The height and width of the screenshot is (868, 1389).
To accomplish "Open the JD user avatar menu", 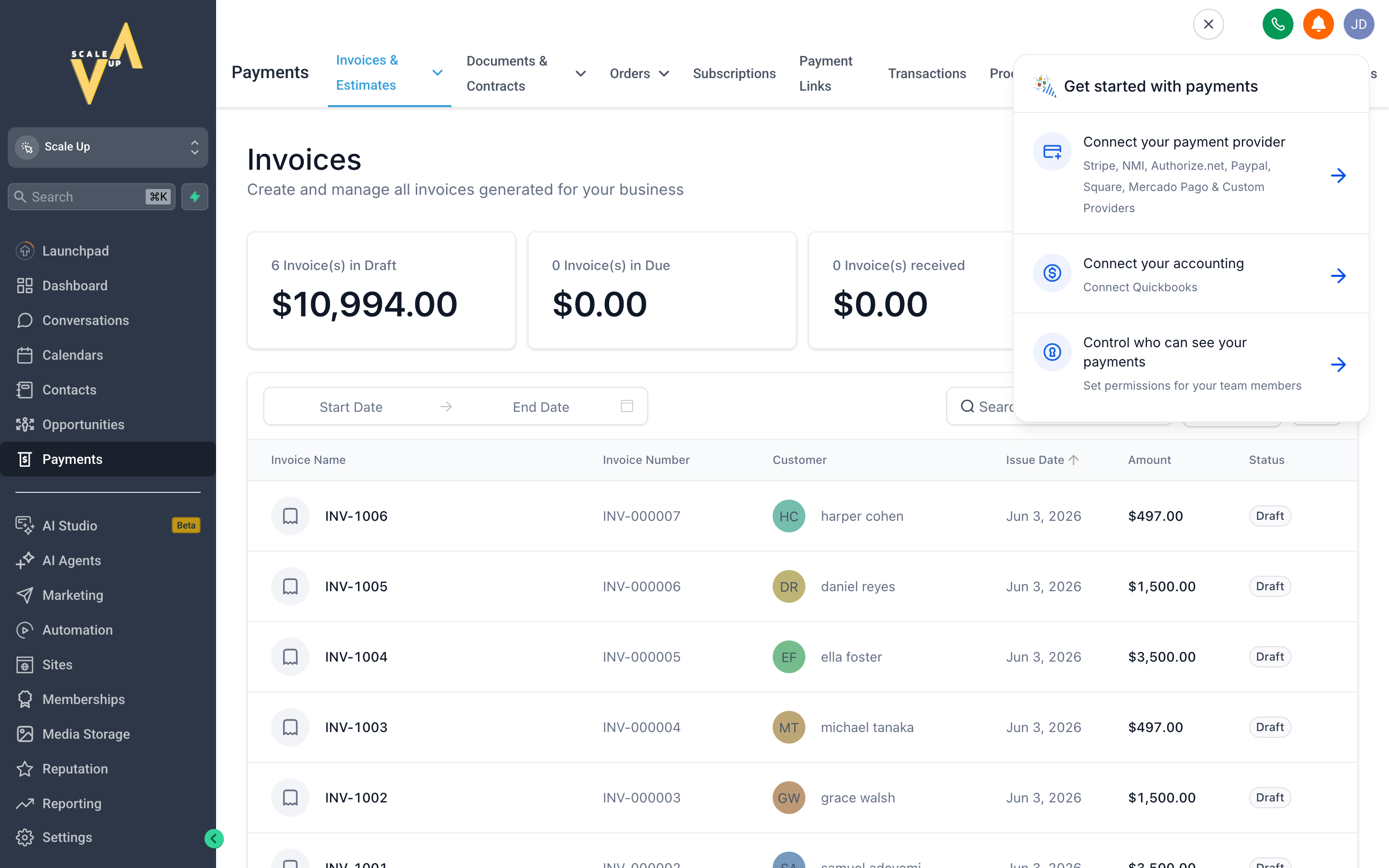I will (x=1359, y=24).
